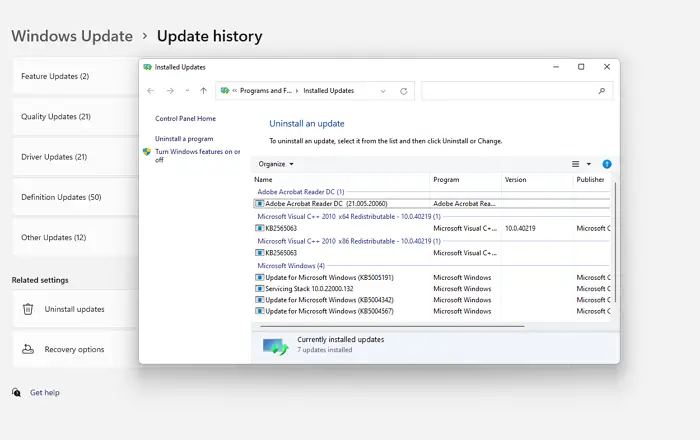Click icon beside KB5005191 update
This screenshot has width=700, height=440.
tap(259, 278)
